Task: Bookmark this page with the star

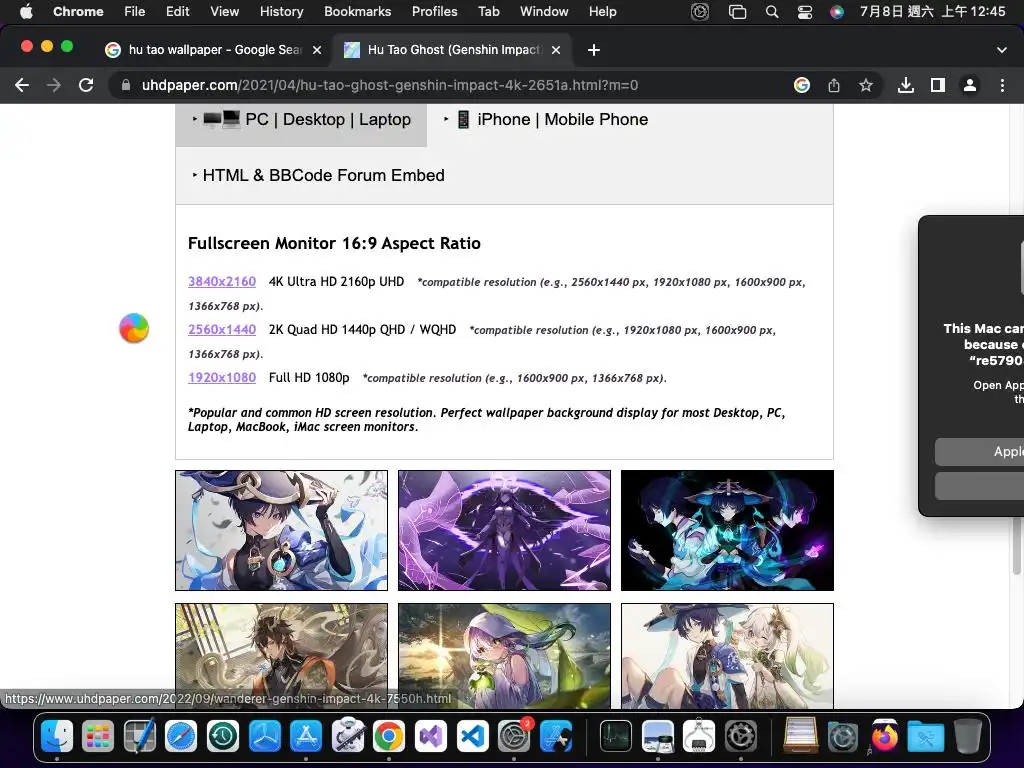Action: pyautogui.click(x=866, y=85)
